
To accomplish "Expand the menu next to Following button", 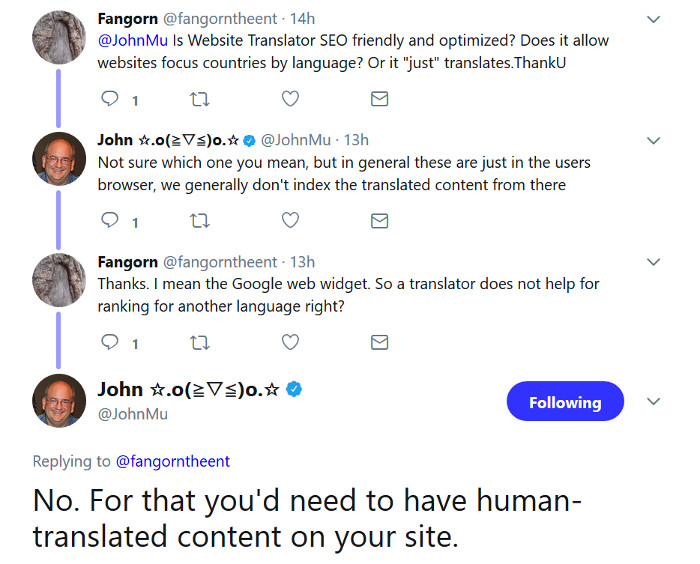I will point(654,402).
